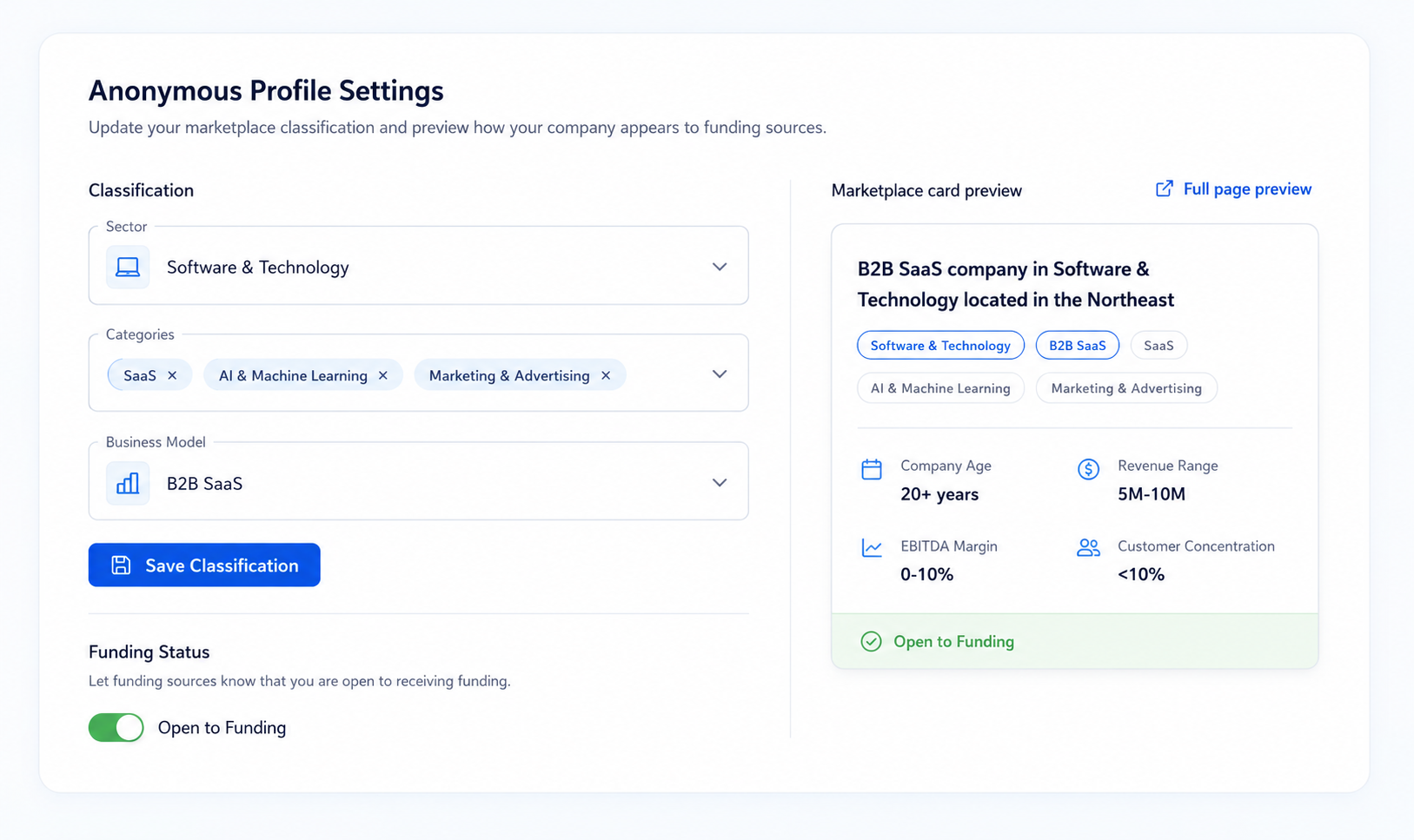Remove the AI & Machine Learning chip
Screen dimensions: 1414x840
point(383,375)
